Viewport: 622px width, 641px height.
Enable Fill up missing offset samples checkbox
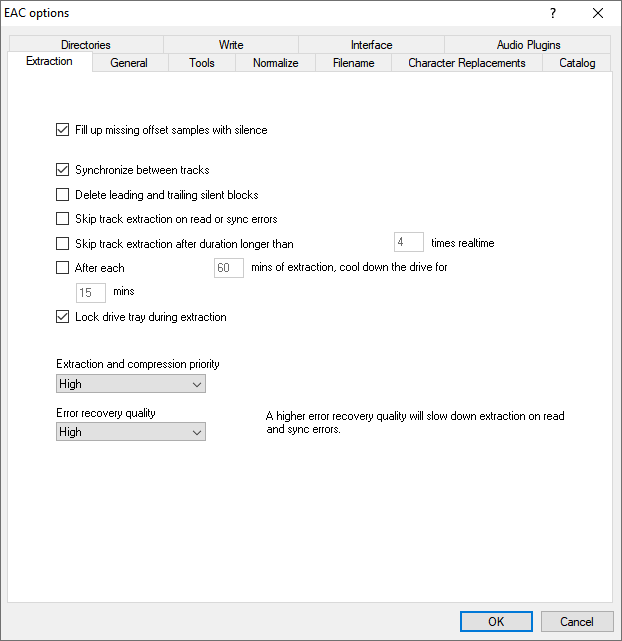63,130
